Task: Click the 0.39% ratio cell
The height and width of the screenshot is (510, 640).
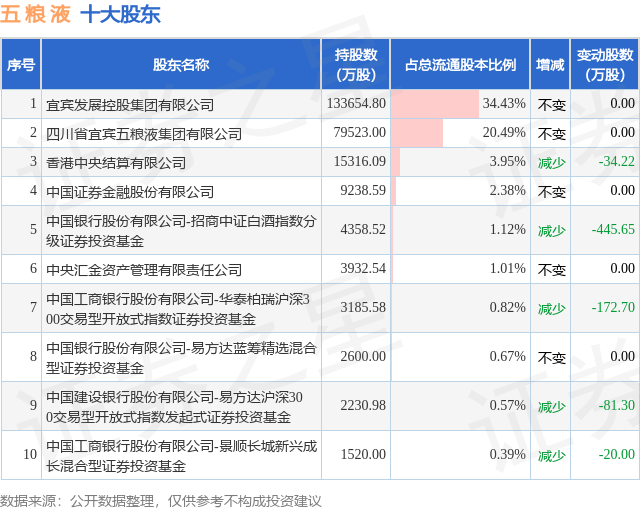Action: [x=460, y=455]
